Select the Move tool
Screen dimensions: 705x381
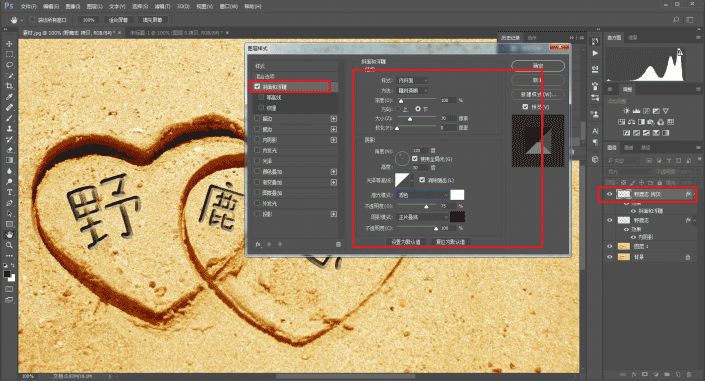9,44
